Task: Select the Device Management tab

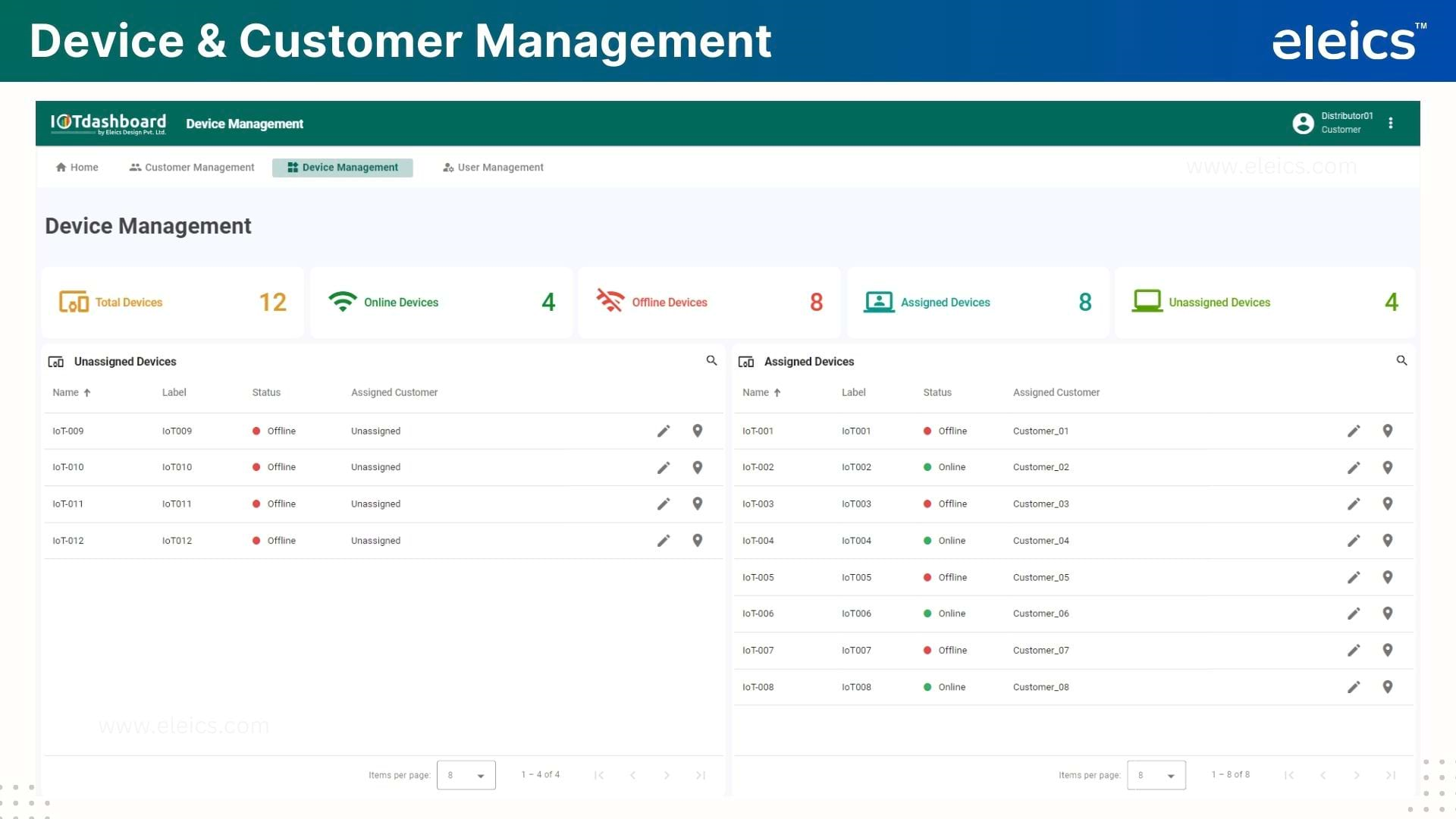Action: tap(343, 168)
